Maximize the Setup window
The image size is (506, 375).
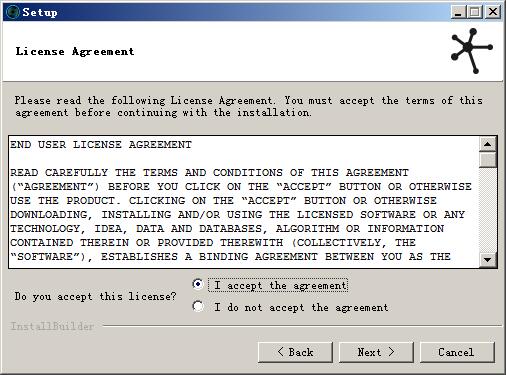coord(475,12)
